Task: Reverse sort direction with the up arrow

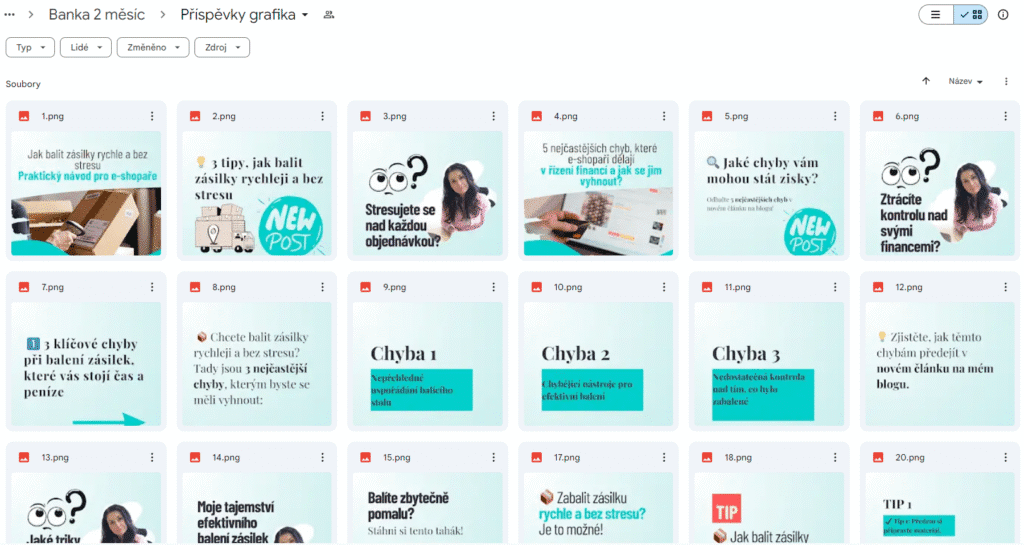Action: pyautogui.click(x=925, y=81)
